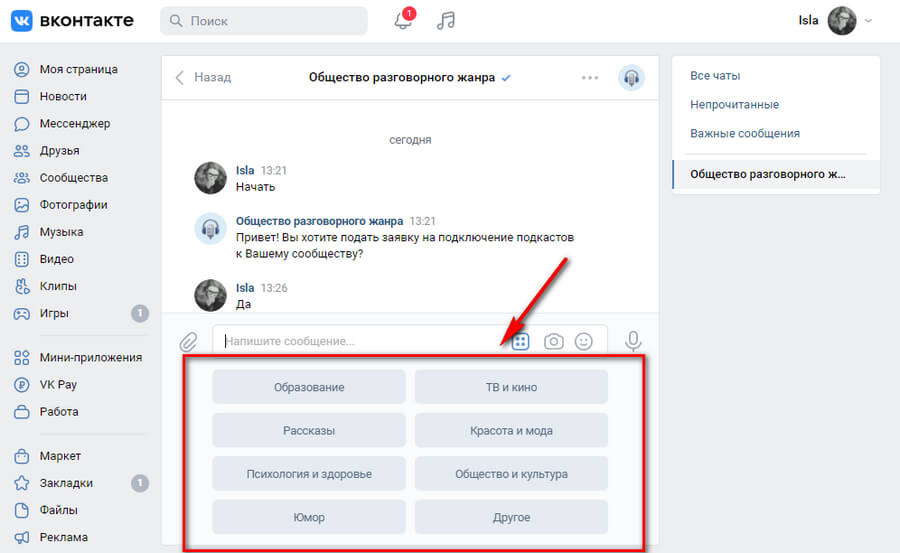The image size is (900, 553).
Task: Click the Новости sidebar icon
Action: pos(21,96)
